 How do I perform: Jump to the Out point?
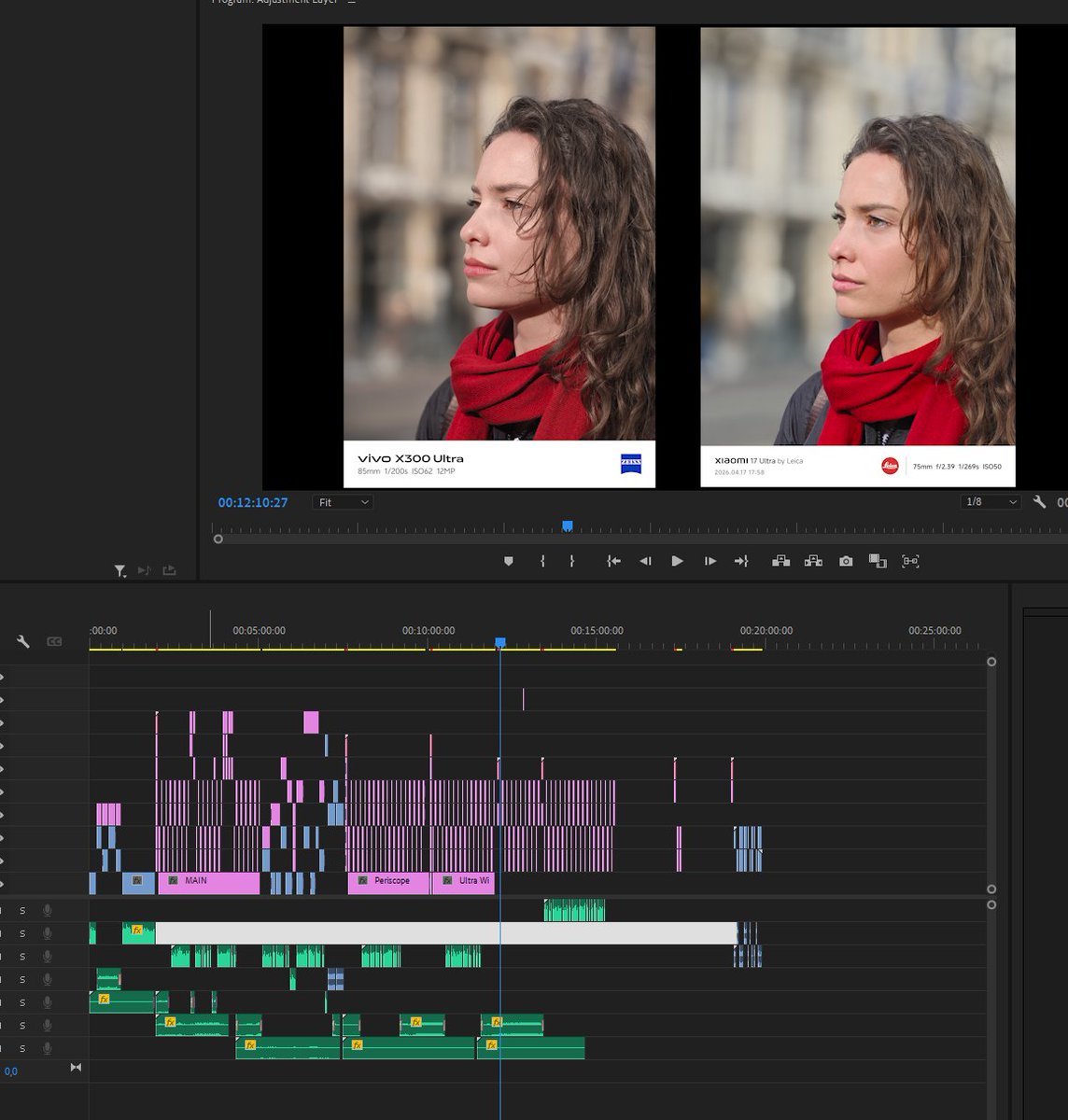point(741,561)
